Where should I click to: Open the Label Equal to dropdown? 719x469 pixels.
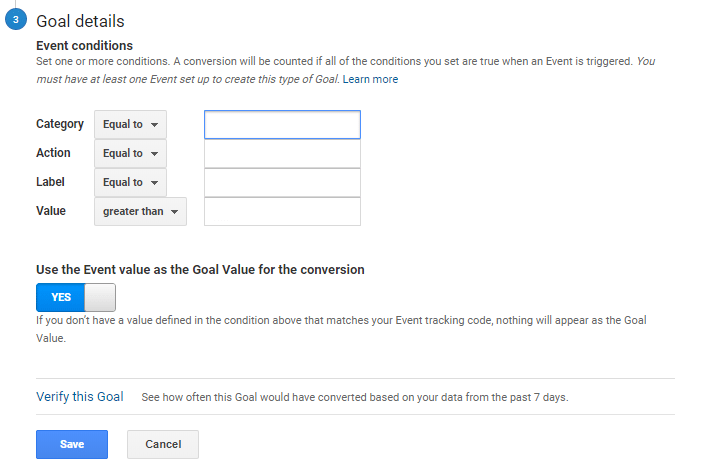130,182
